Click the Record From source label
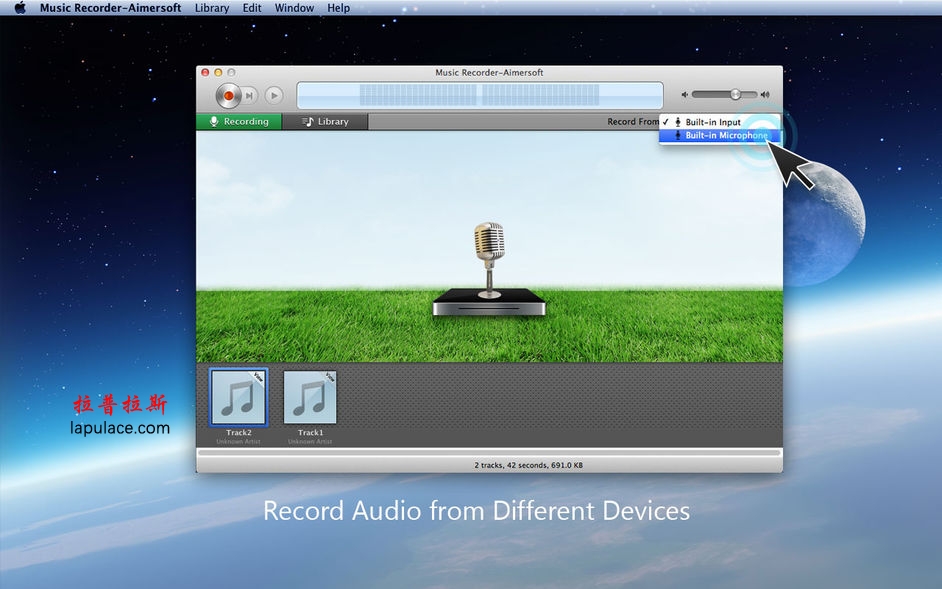 (633, 122)
